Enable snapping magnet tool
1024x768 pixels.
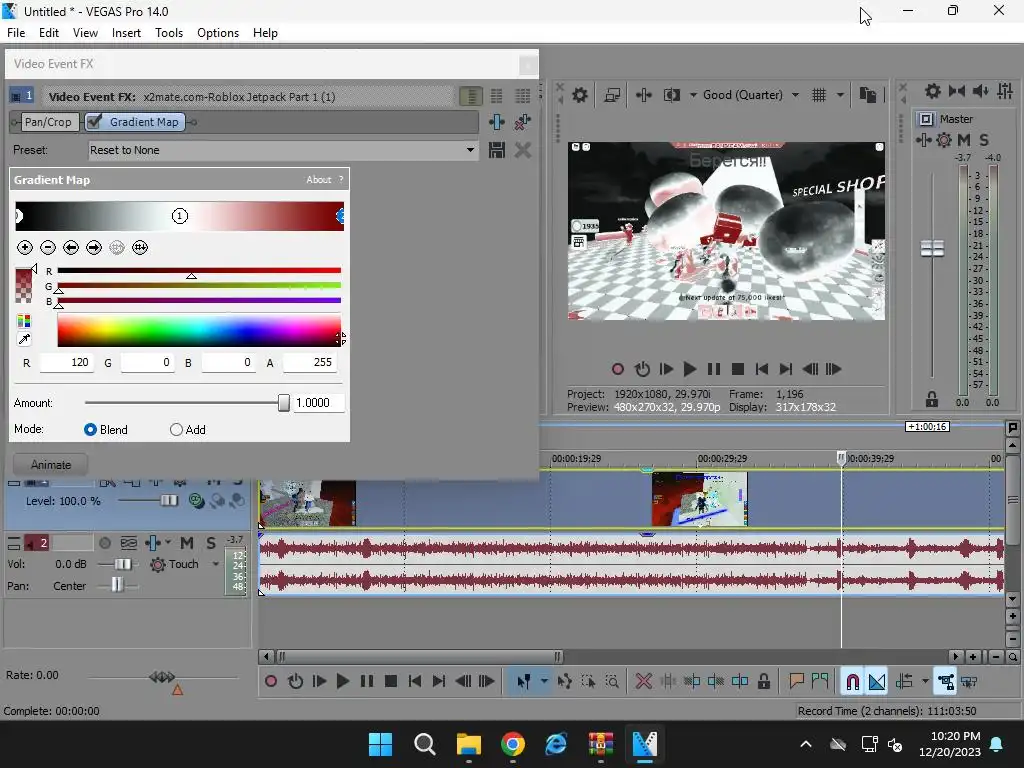coord(853,682)
